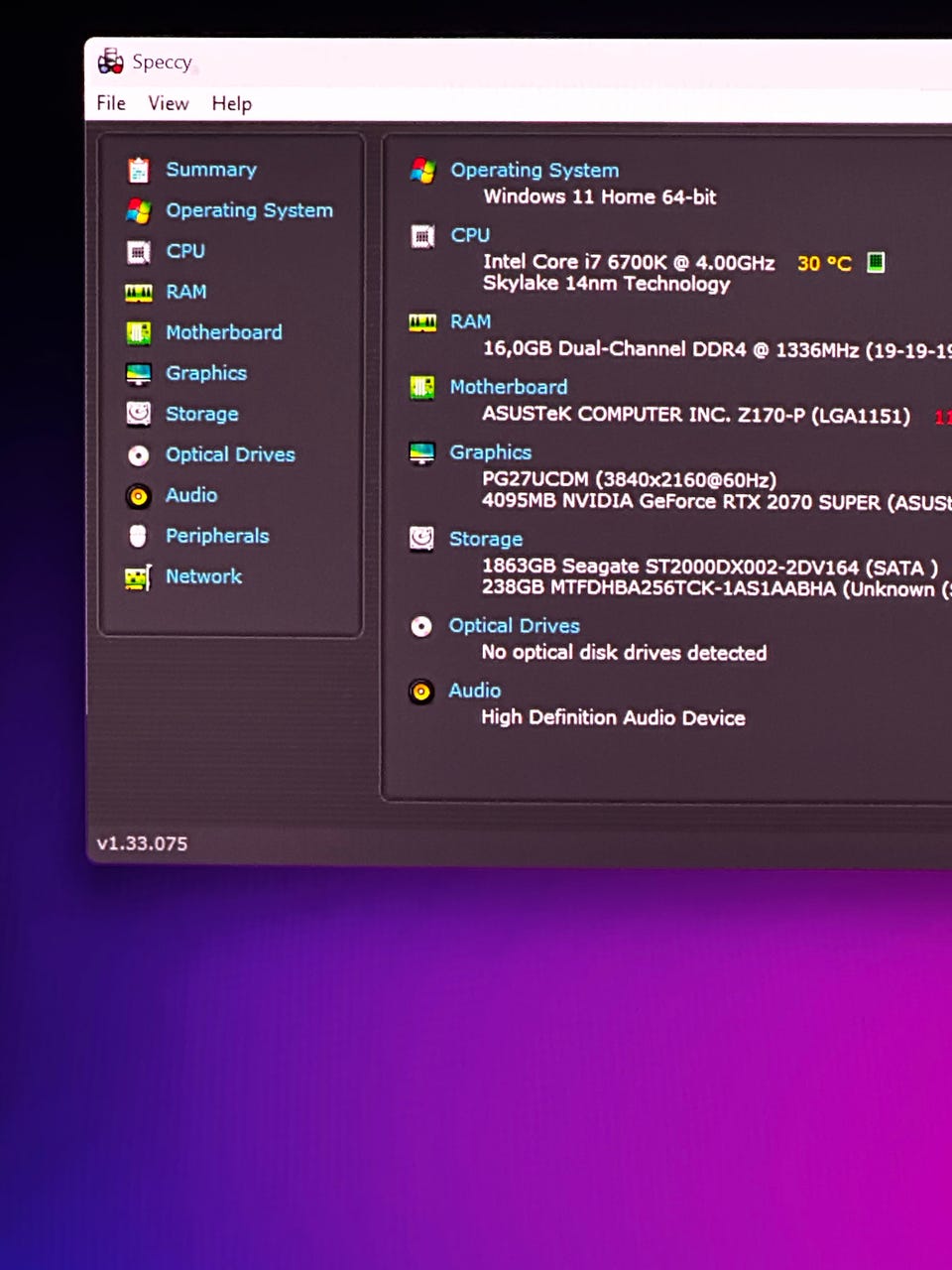Select Operating System in the sidebar list
Screen dimensions: 952x1270
(x=249, y=210)
